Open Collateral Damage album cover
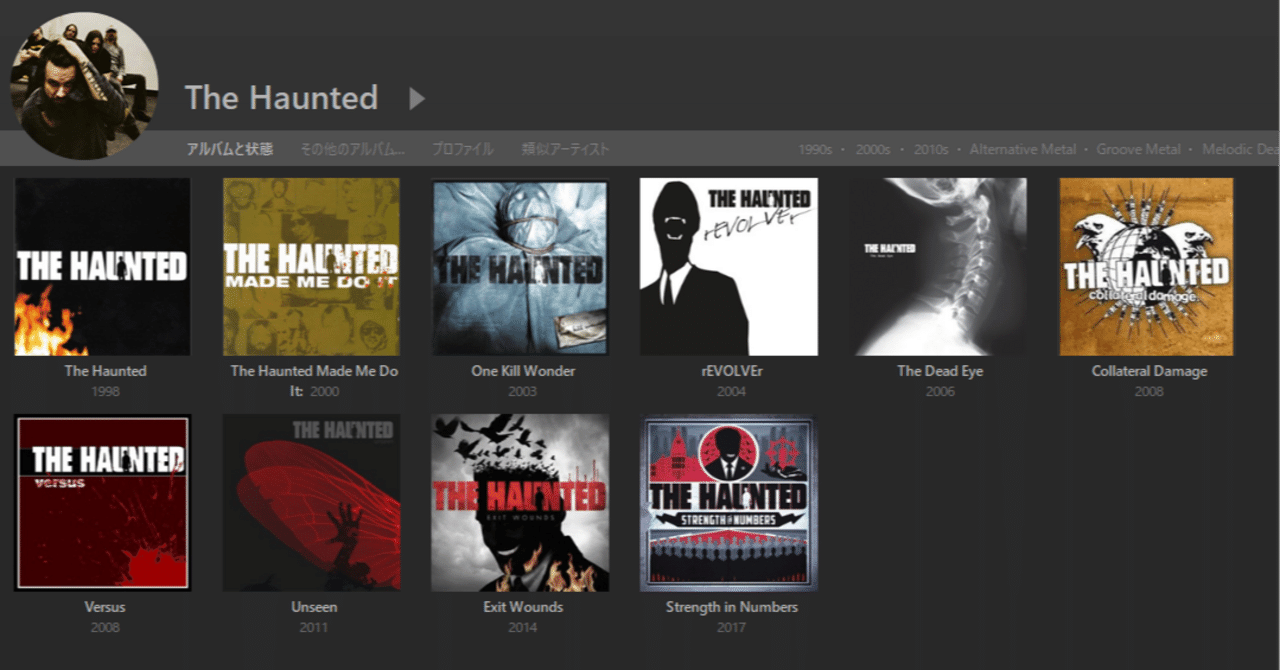This screenshot has height=670, width=1280. (1147, 267)
